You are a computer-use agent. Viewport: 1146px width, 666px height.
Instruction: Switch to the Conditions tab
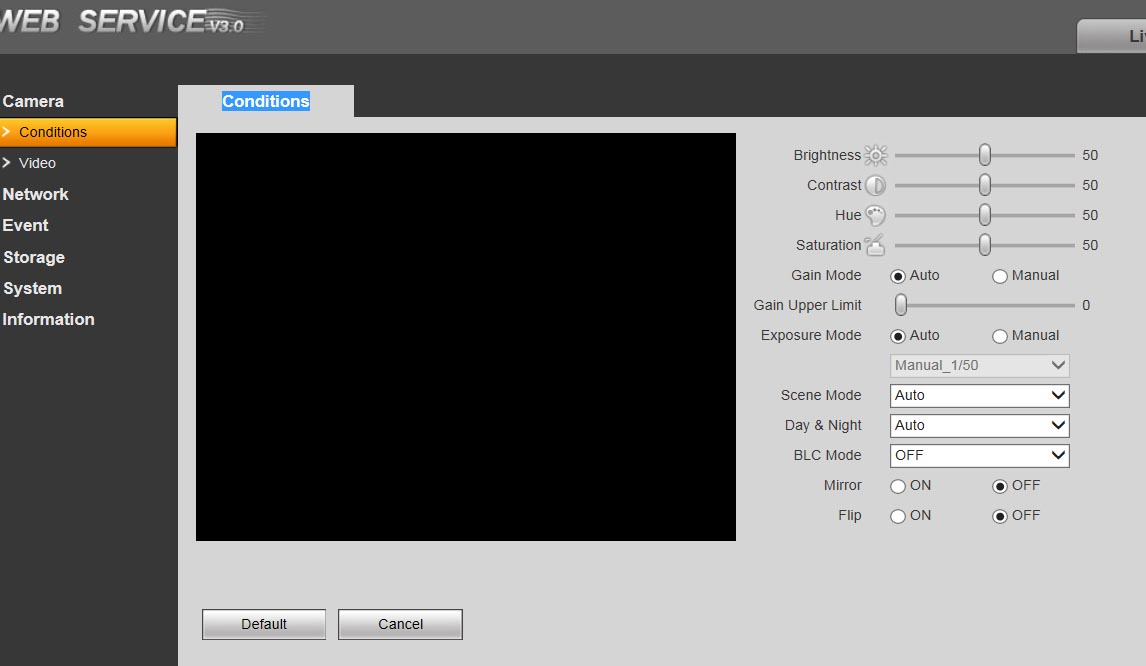point(266,101)
